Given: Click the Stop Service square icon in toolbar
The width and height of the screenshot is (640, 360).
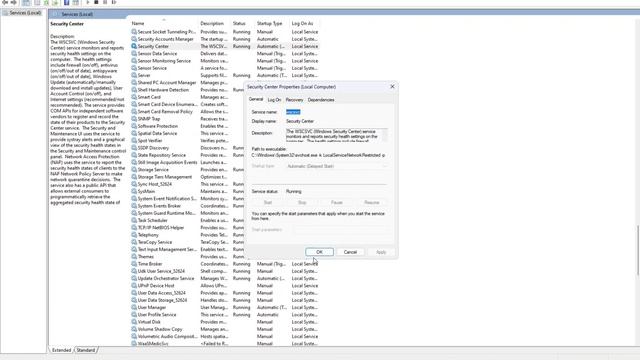Looking at the screenshot, I should point(96,2).
